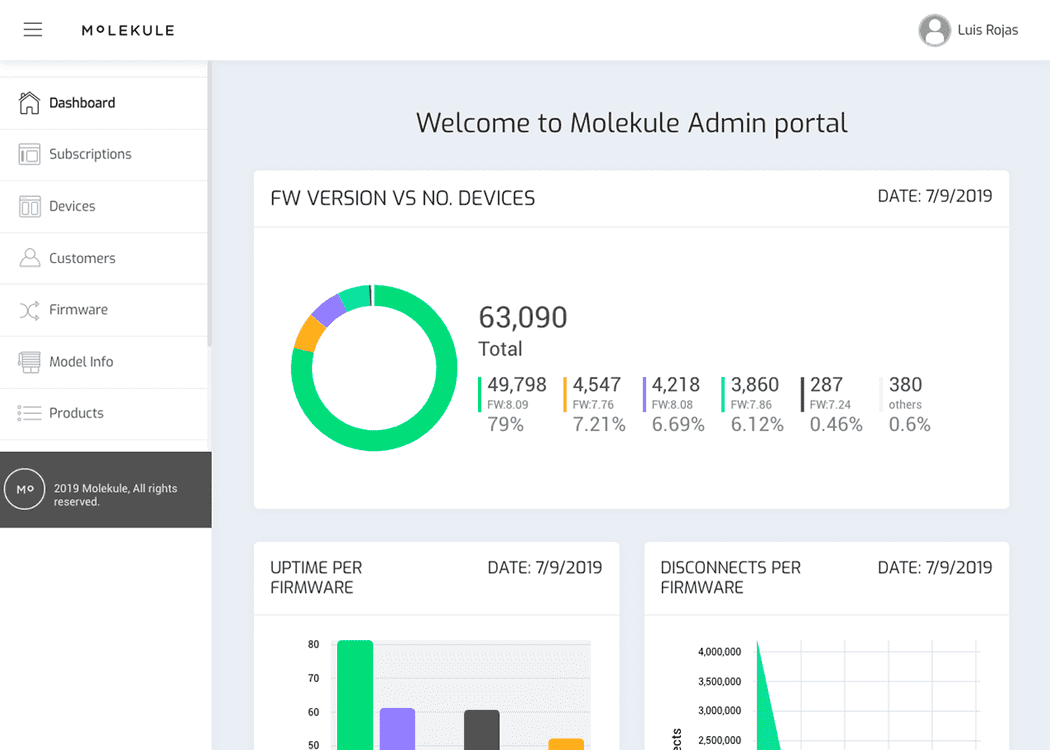Screen dimensions: 1050x750
Task: Click the purple donut chart segment
Action: point(327,310)
